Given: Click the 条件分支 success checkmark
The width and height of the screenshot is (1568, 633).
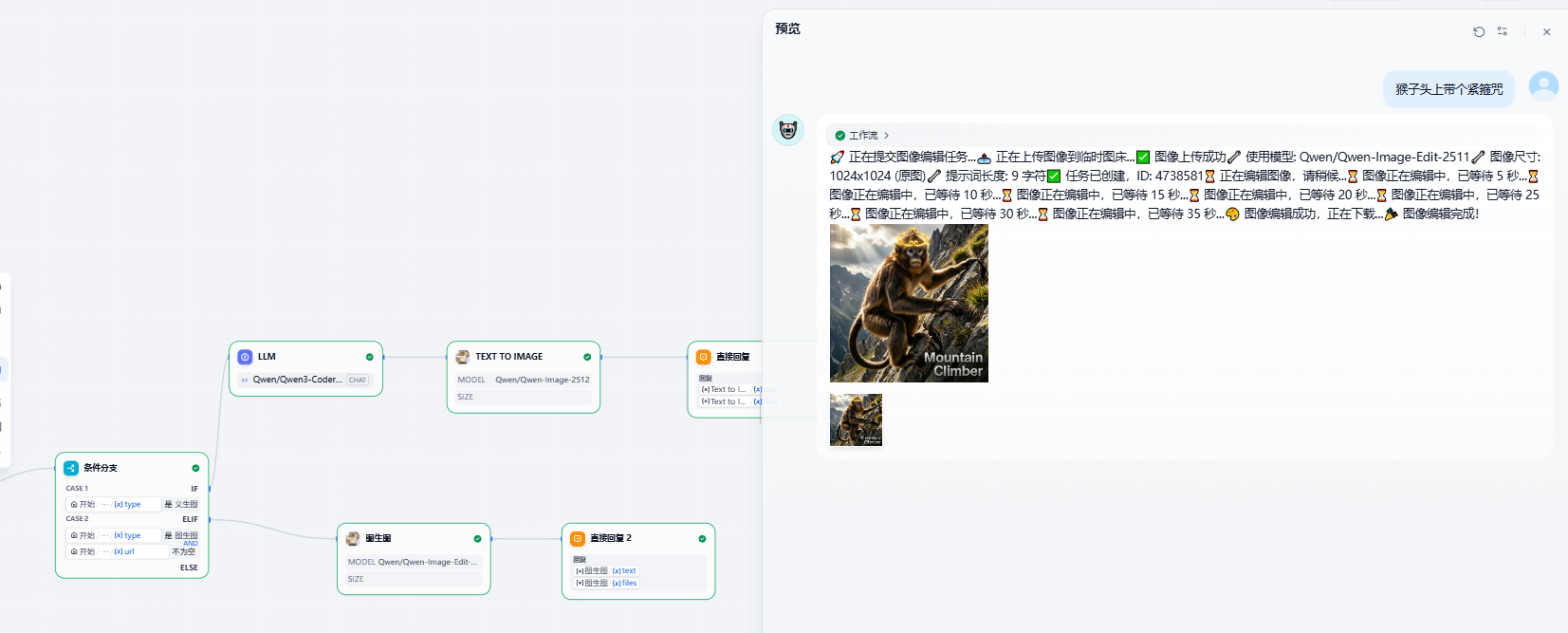Looking at the screenshot, I should tap(195, 468).
